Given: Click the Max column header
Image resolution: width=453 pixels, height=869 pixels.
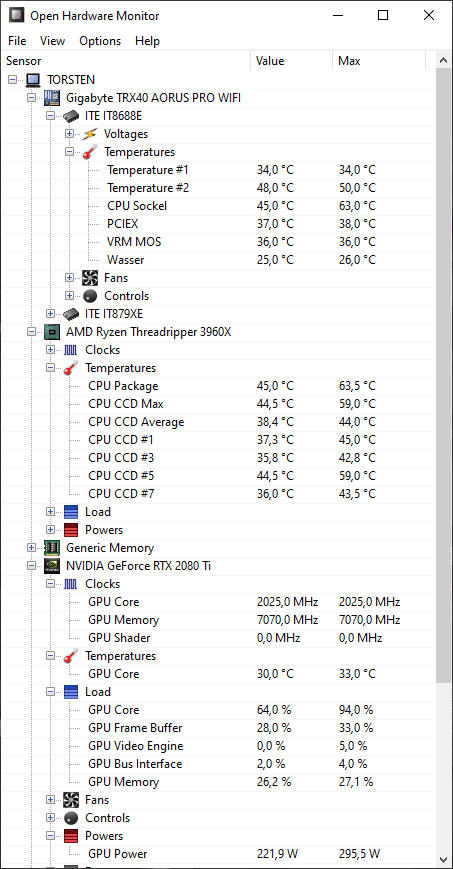Looking at the screenshot, I should click(x=380, y=61).
